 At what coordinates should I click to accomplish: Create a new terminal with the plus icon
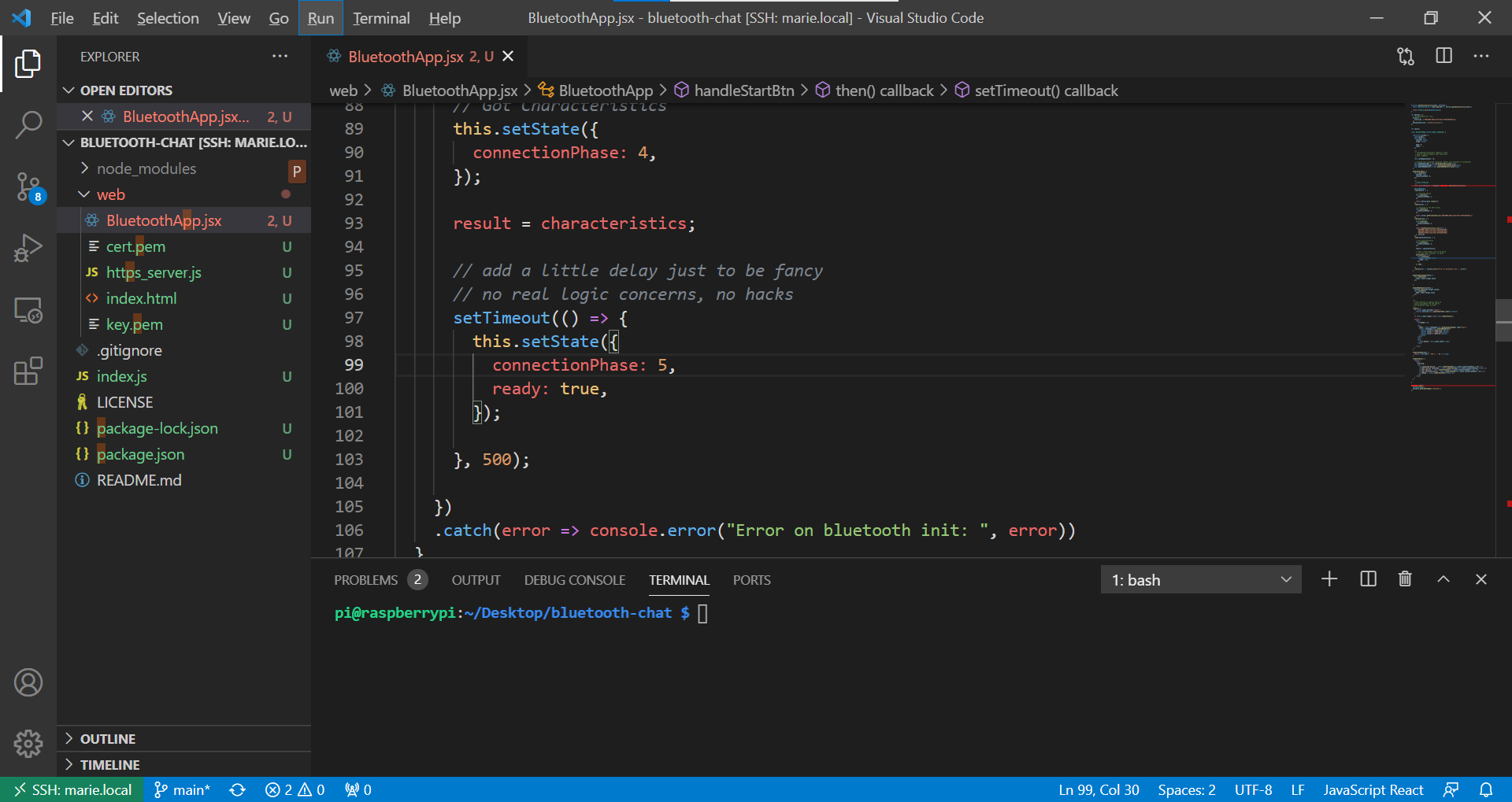coord(1329,579)
